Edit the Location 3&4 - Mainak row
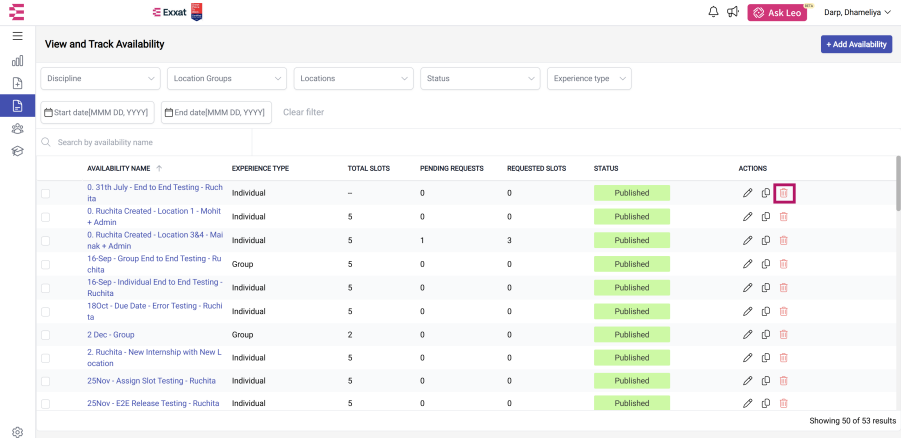The width and height of the screenshot is (902, 438). 747,240
